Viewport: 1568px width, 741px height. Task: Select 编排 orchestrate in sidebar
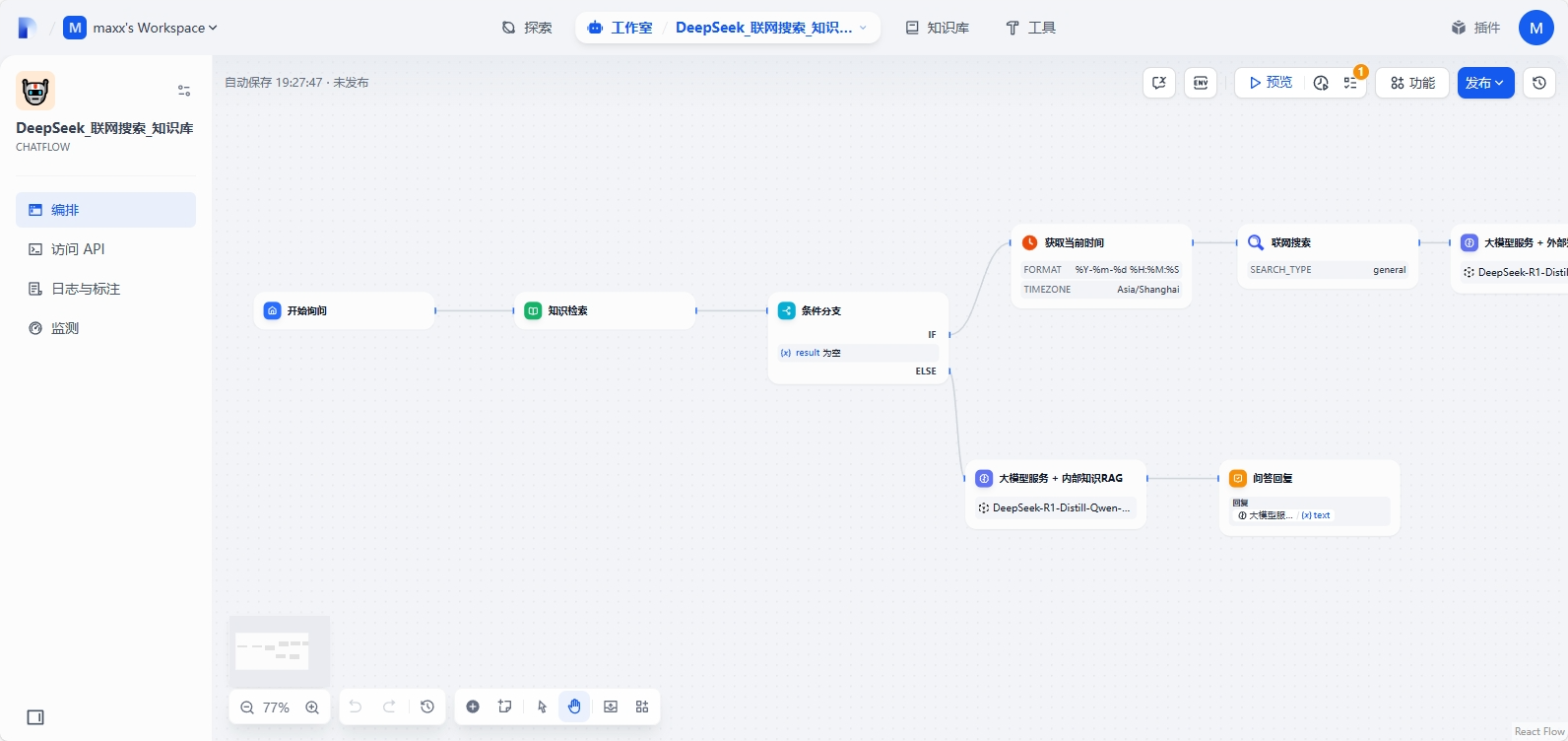tap(105, 210)
